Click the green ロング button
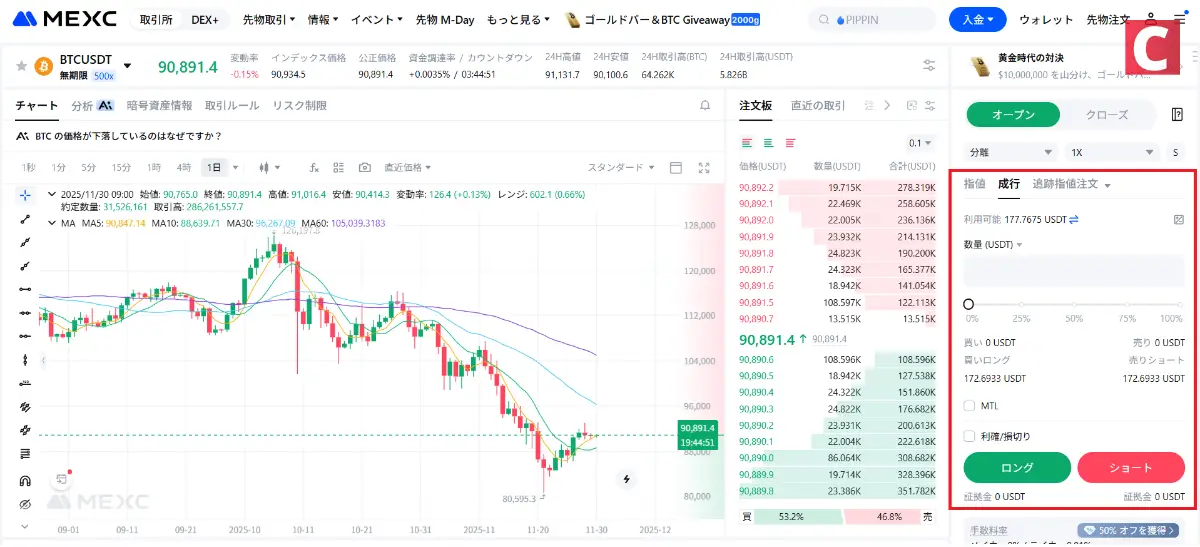The image size is (1200, 547). coord(1017,467)
